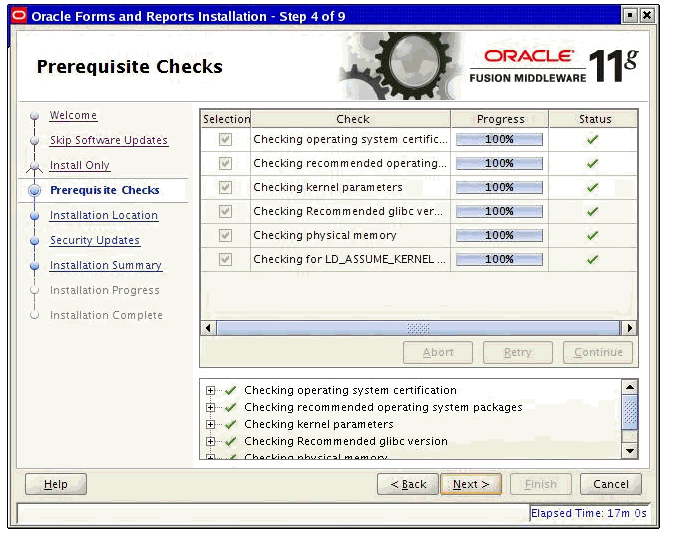The height and width of the screenshot is (546, 679).
Task: Click the Next button
Action: [x=471, y=484]
